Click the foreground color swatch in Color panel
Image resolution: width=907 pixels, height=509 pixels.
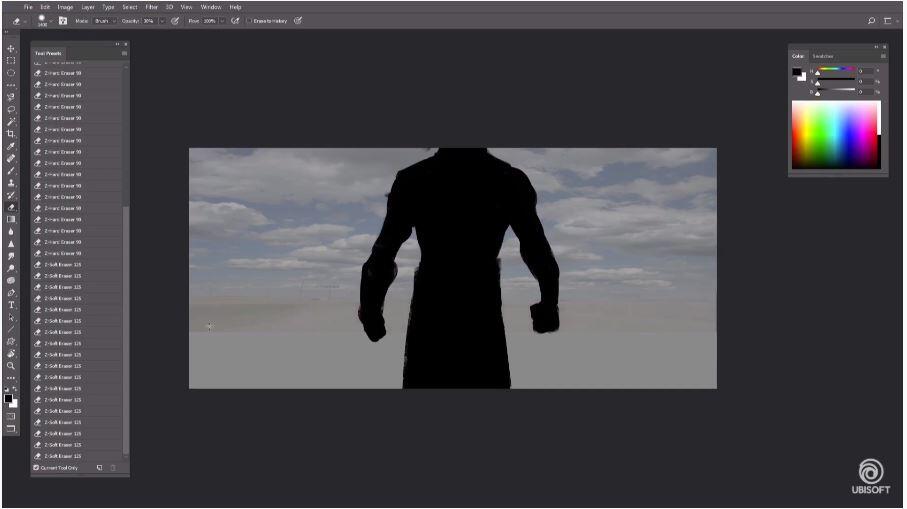[797, 72]
